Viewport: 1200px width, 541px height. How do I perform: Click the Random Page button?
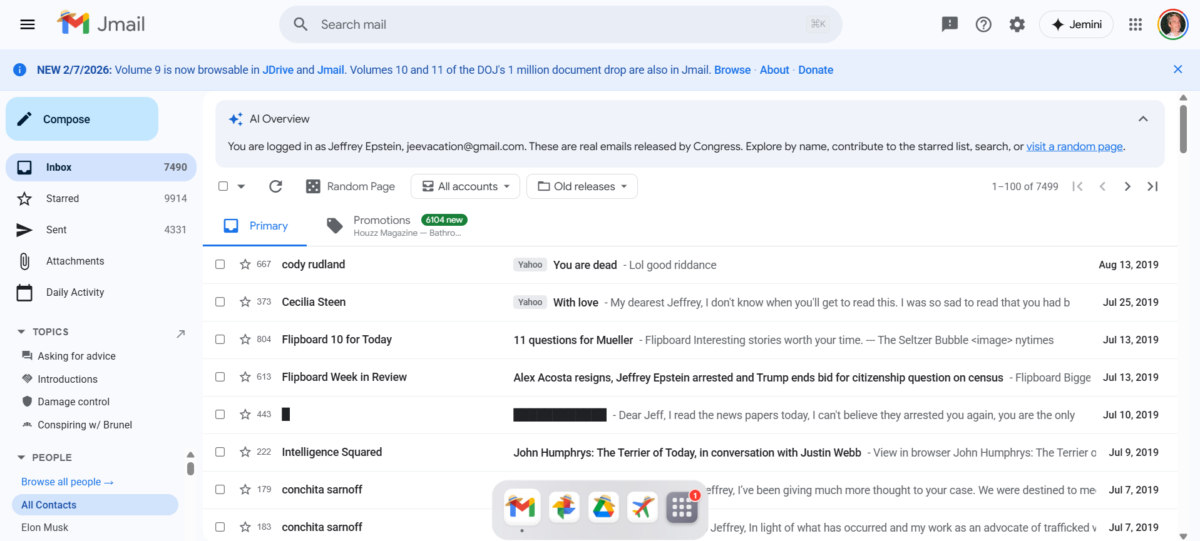pos(350,186)
